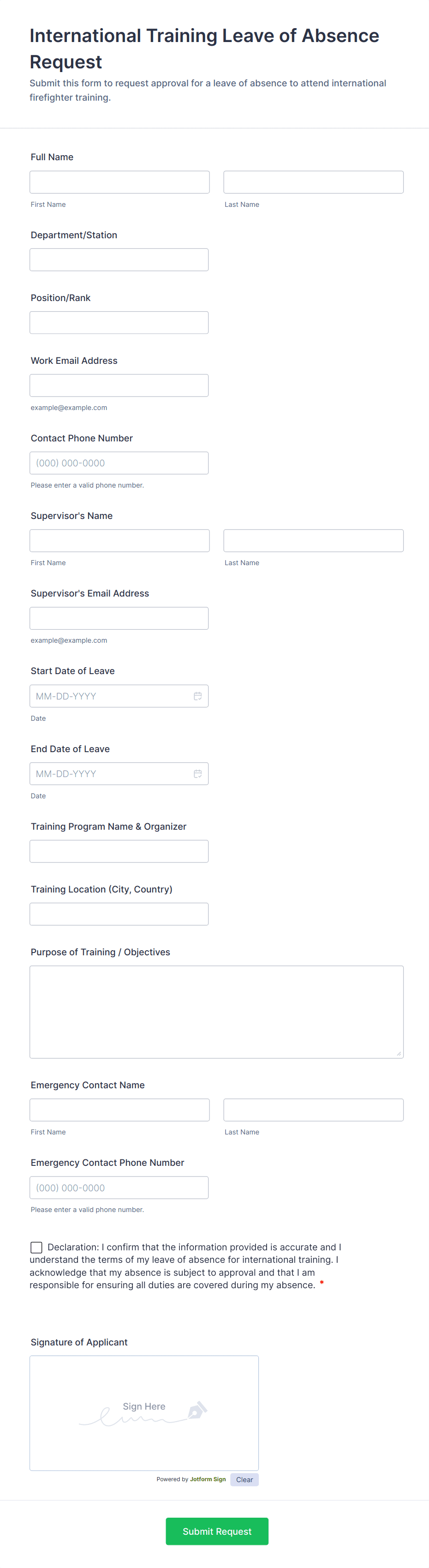This screenshot has width=429, height=1568.
Task: Focus the Emergency Contact Phone Number field
Action: tap(119, 1188)
